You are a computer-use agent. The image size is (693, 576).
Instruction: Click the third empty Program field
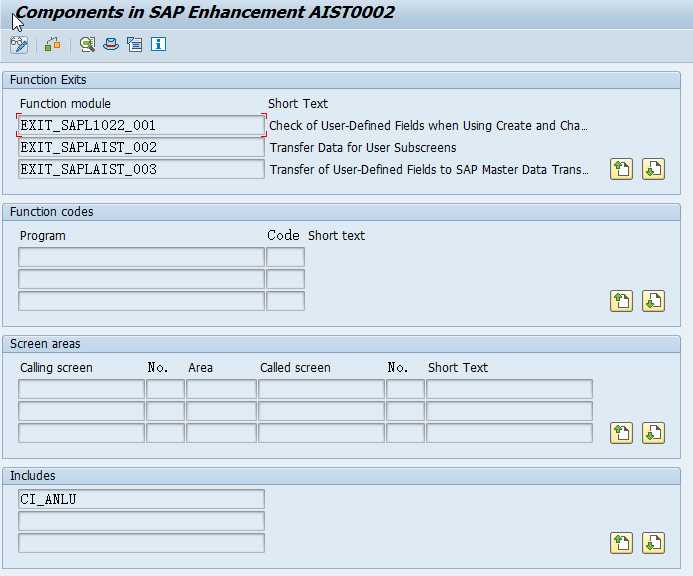(x=141, y=301)
